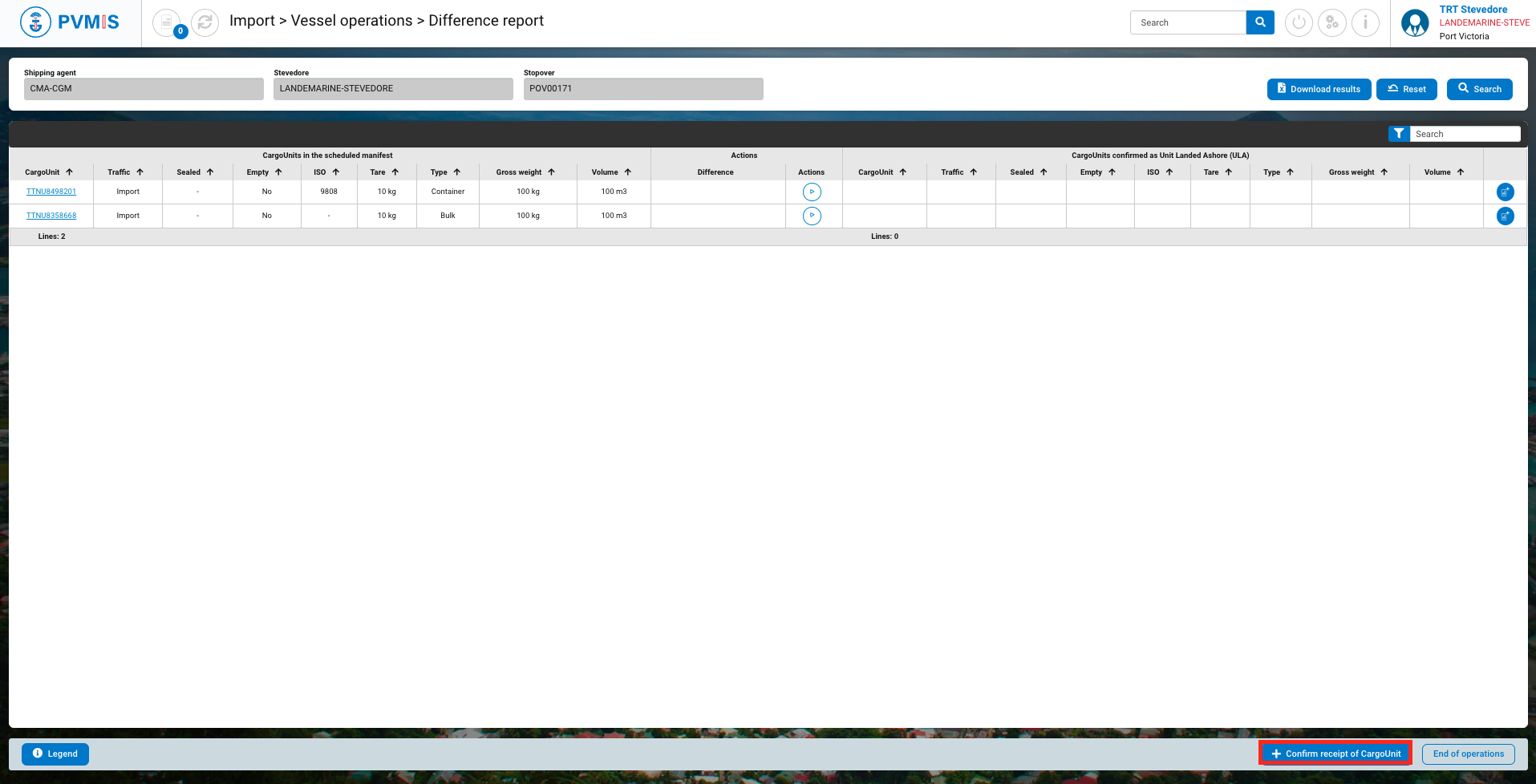Click Confirm receipt of CargoUnit button

tap(1335, 754)
